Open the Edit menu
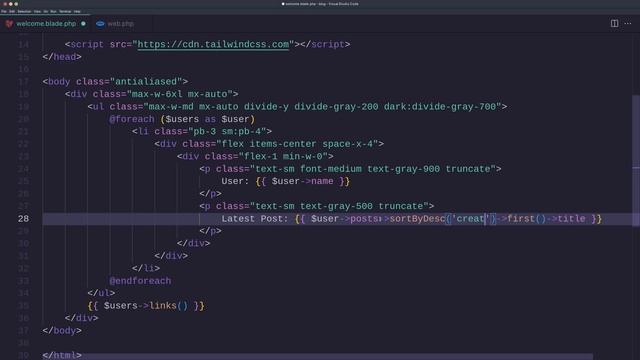This screenshot has width=640, height=360. click(12, 11)
